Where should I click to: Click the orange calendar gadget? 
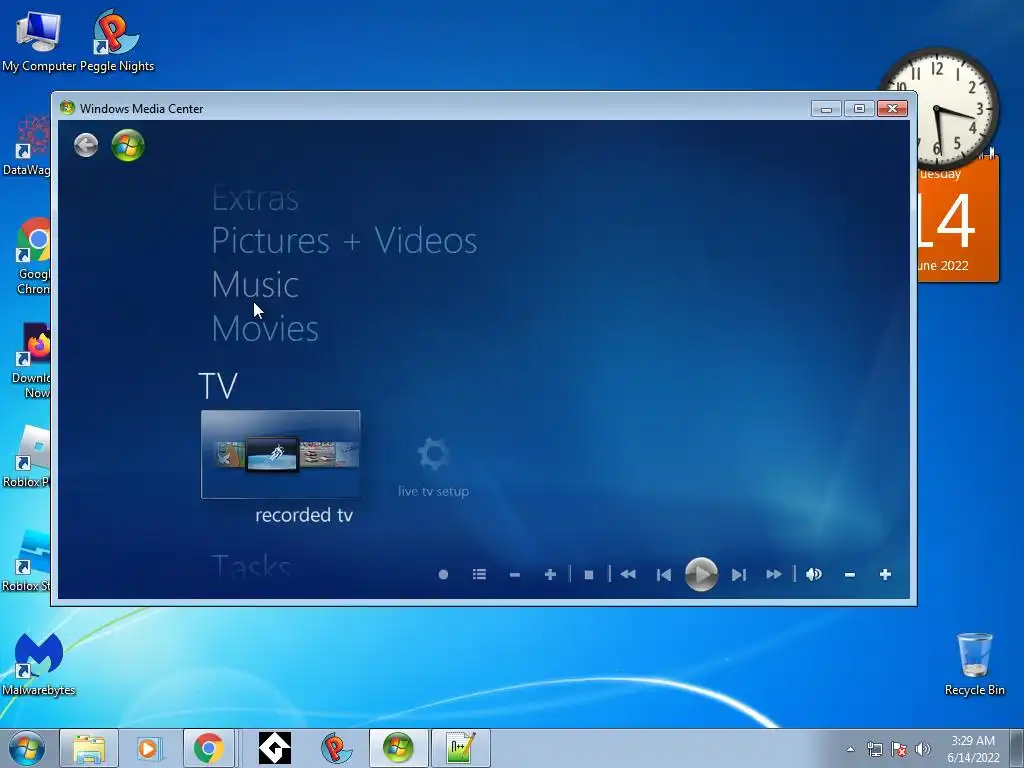coord(957,222)
